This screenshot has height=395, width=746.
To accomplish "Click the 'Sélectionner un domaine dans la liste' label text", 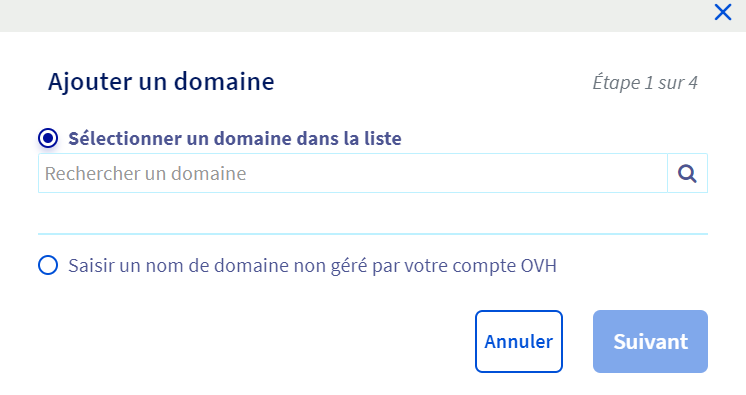I will pos(235,138).
